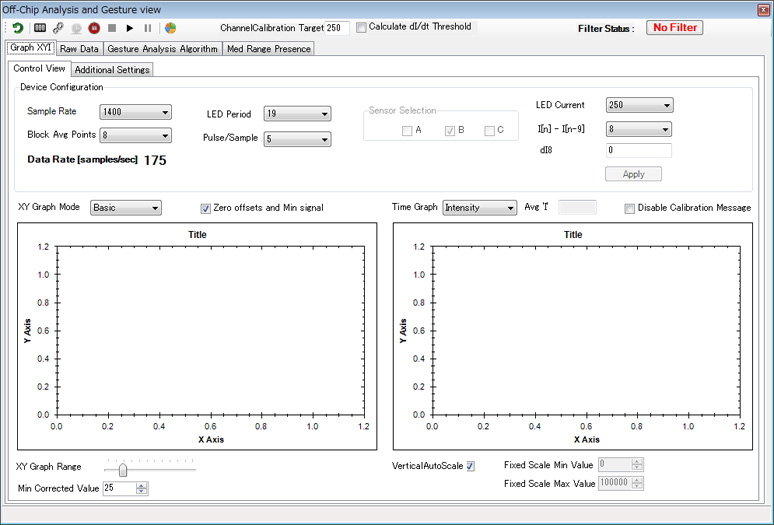Click the Apply button

(x=633, y=174)
